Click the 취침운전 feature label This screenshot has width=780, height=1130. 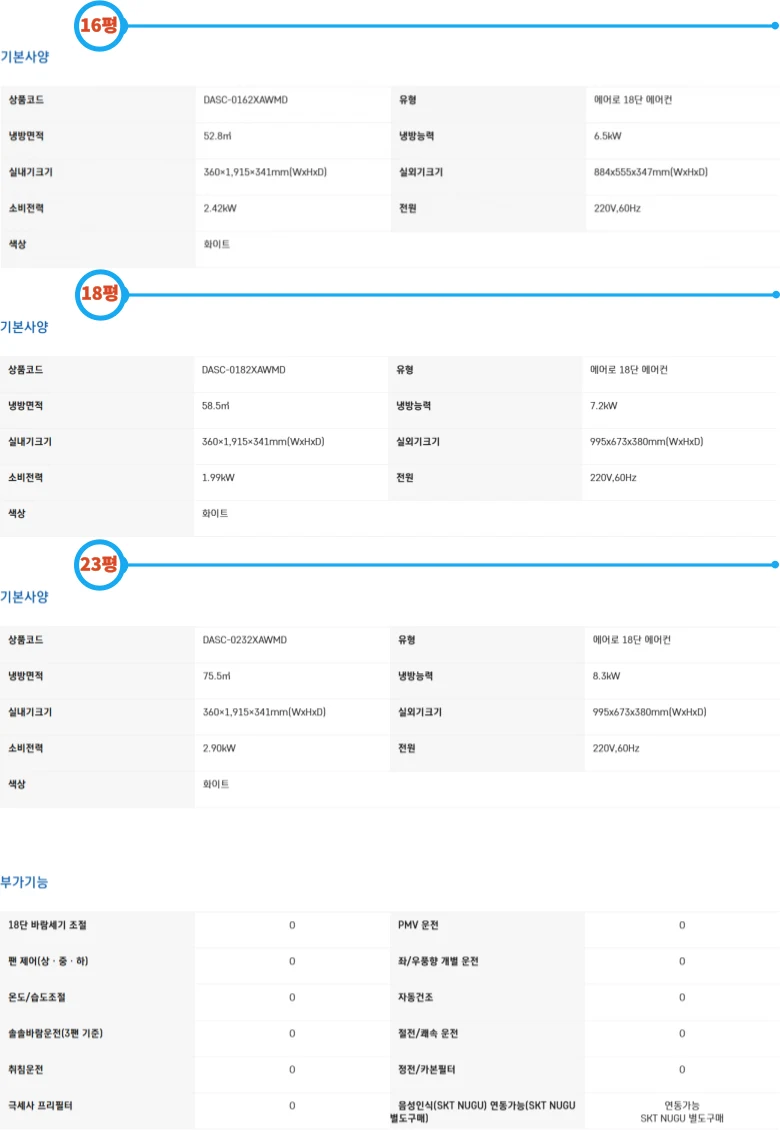pyautogui.click(x=26, y=1069)
